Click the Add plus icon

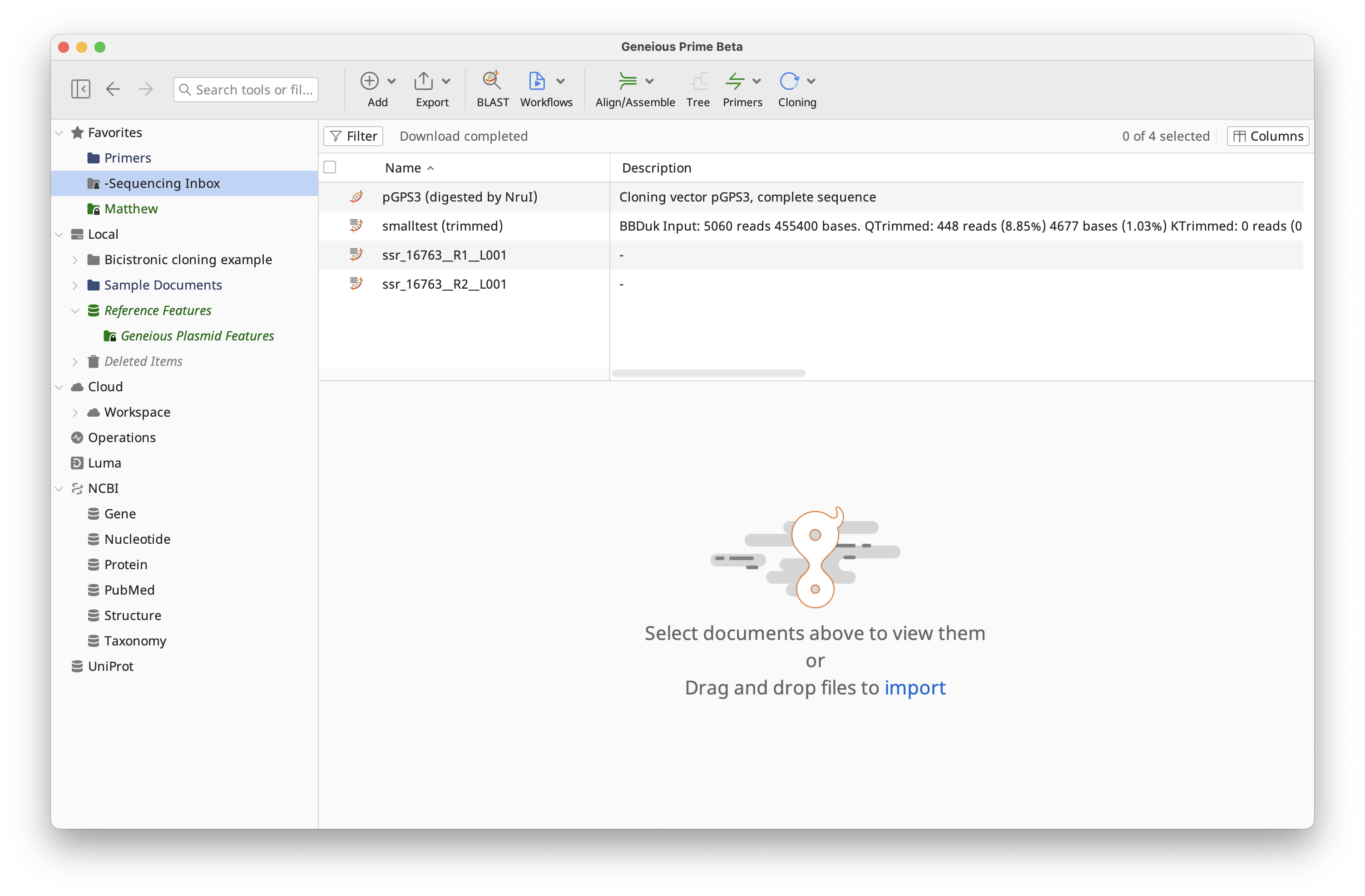pyautogui.click(x=369, y=81)
